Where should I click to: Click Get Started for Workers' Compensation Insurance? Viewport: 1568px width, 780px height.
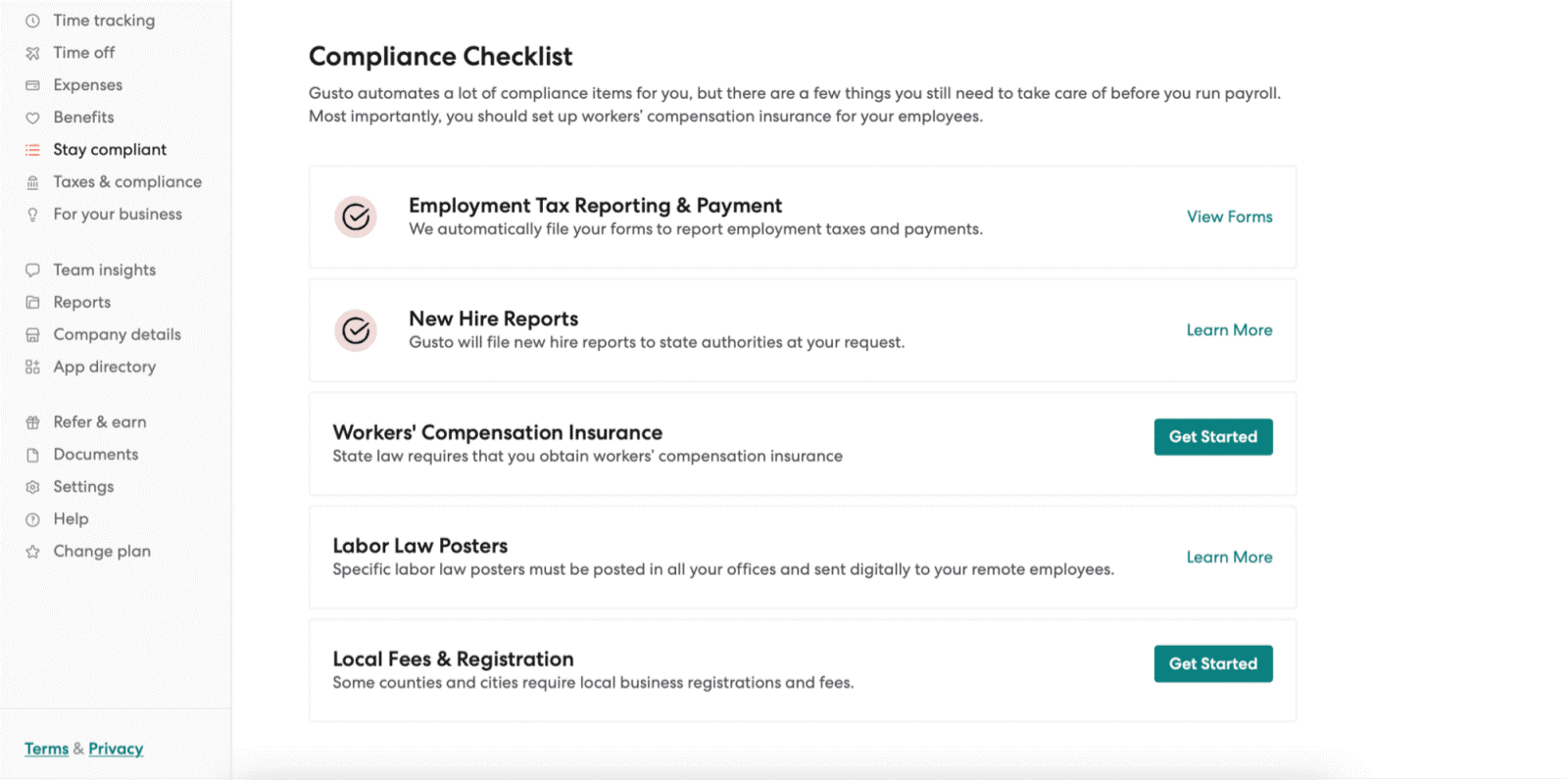pyautogui.click(x=1212, y=437)
